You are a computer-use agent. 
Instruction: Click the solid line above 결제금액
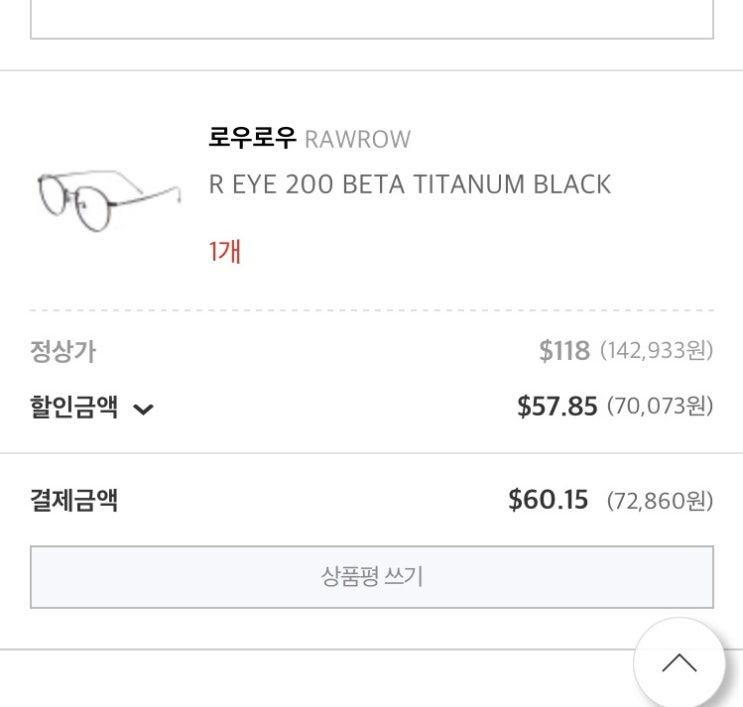[x=371, y=453]
